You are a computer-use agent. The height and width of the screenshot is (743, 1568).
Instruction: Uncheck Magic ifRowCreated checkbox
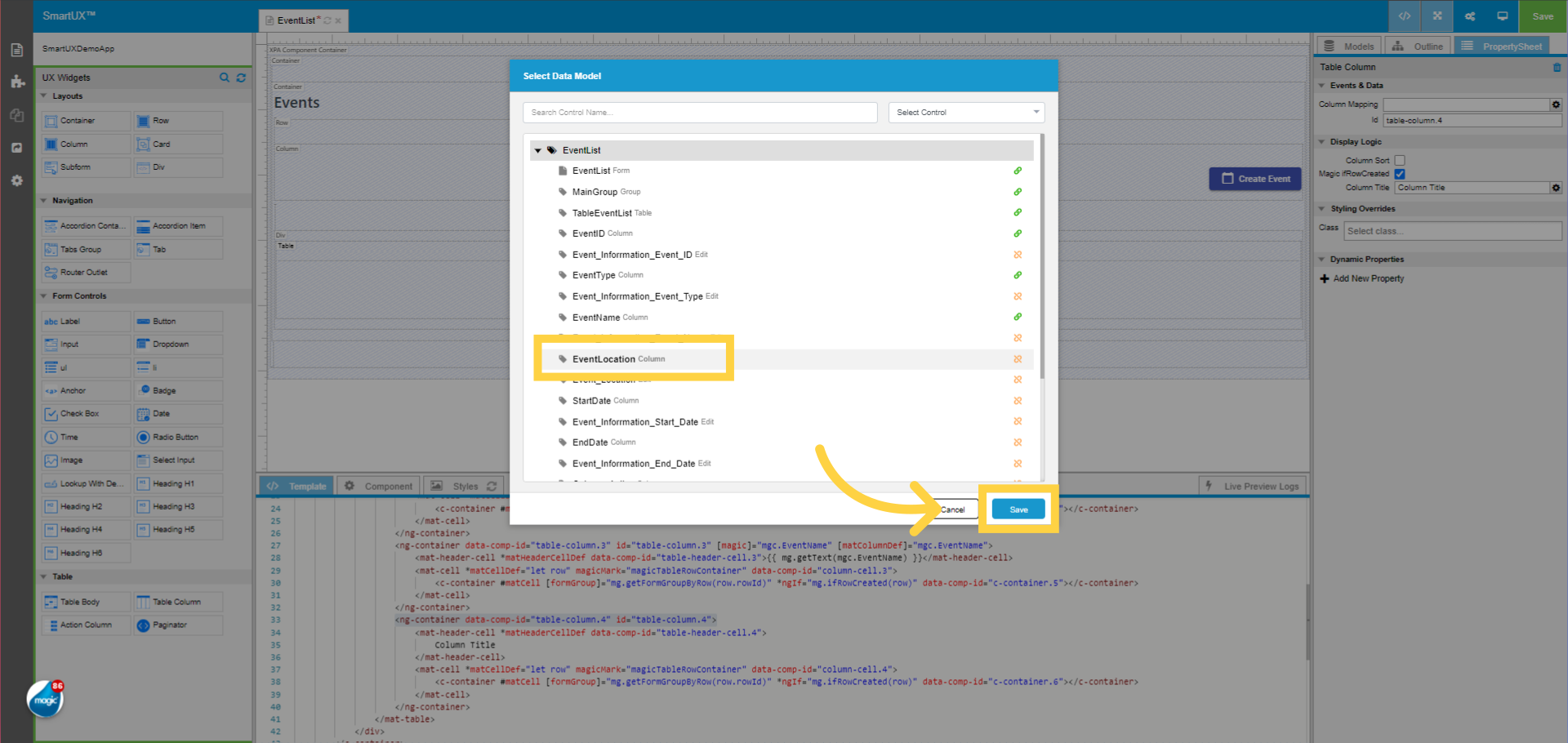1400,173
